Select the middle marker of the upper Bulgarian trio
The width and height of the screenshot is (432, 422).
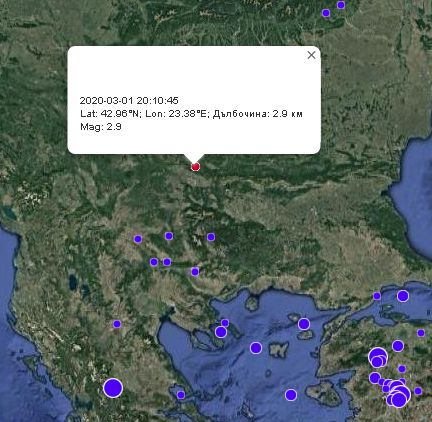[x=169, y=236]
